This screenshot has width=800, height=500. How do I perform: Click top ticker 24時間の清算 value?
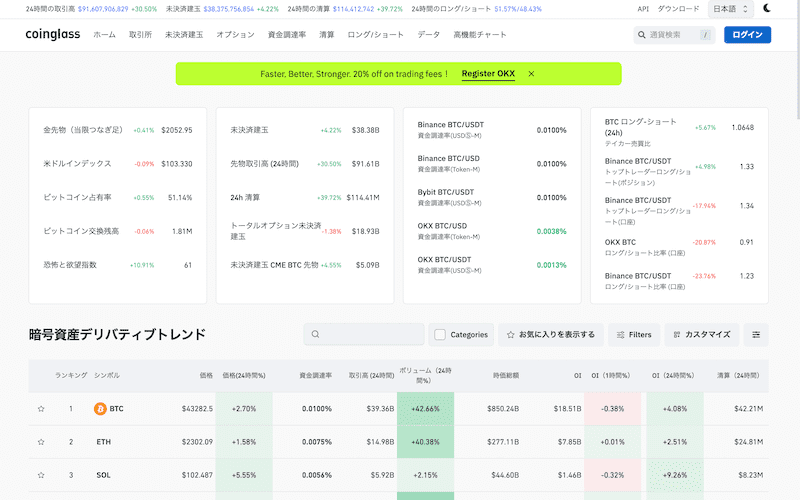(353, 9)
